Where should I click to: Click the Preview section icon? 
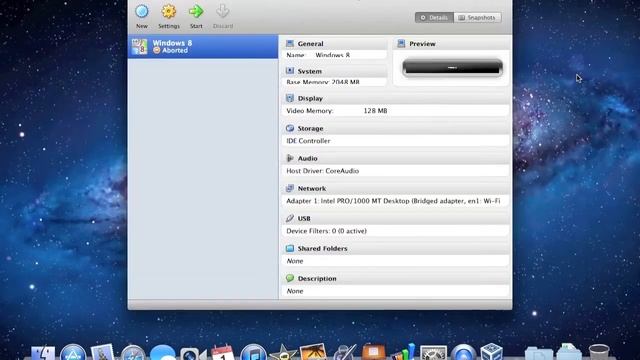click(401, 43)
